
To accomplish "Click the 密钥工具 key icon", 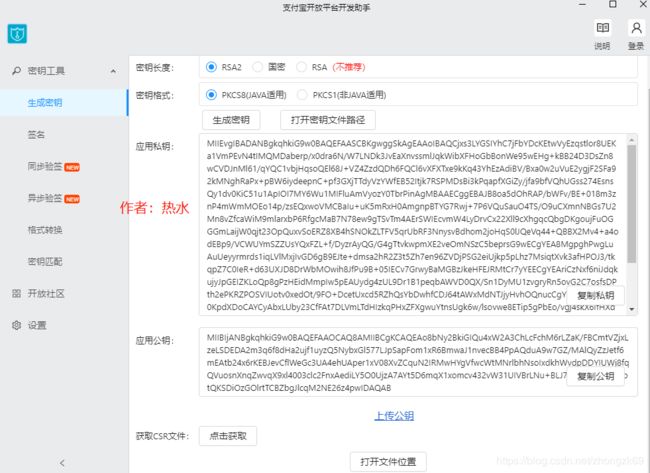I will pos(17,71).
